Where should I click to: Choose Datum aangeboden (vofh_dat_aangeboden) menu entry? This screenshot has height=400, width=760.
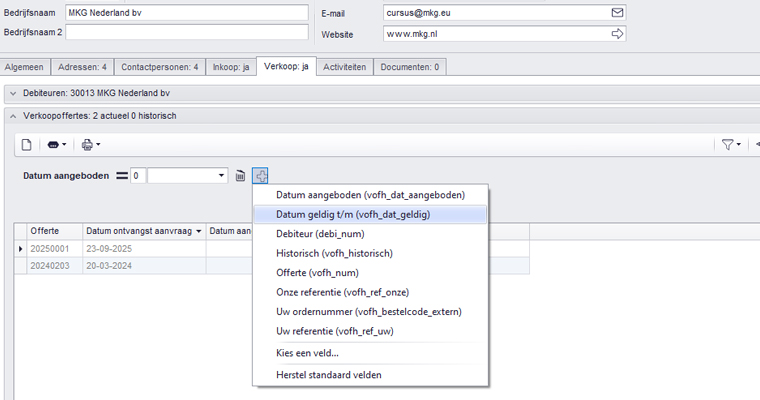point(370,195)
